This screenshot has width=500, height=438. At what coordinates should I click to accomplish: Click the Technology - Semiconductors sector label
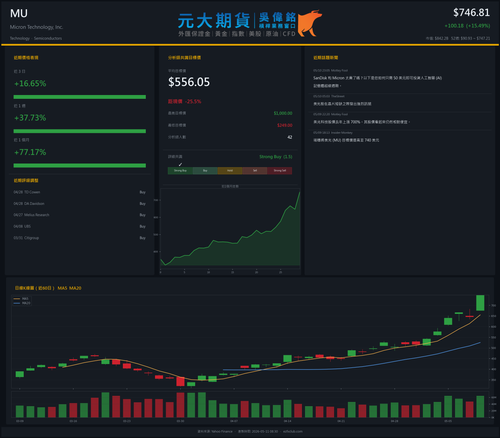(x=36, y=38)
